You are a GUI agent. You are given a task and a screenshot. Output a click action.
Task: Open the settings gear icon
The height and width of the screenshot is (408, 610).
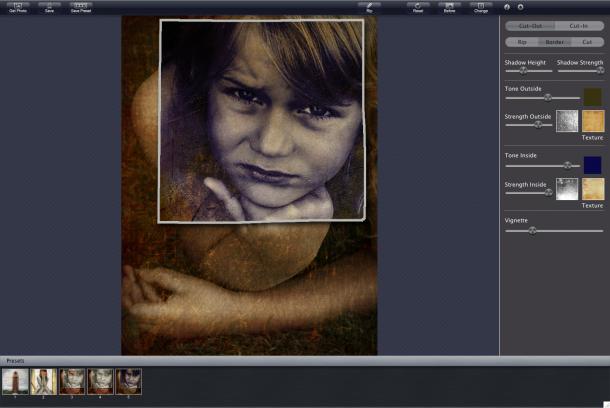pos(520,7)
